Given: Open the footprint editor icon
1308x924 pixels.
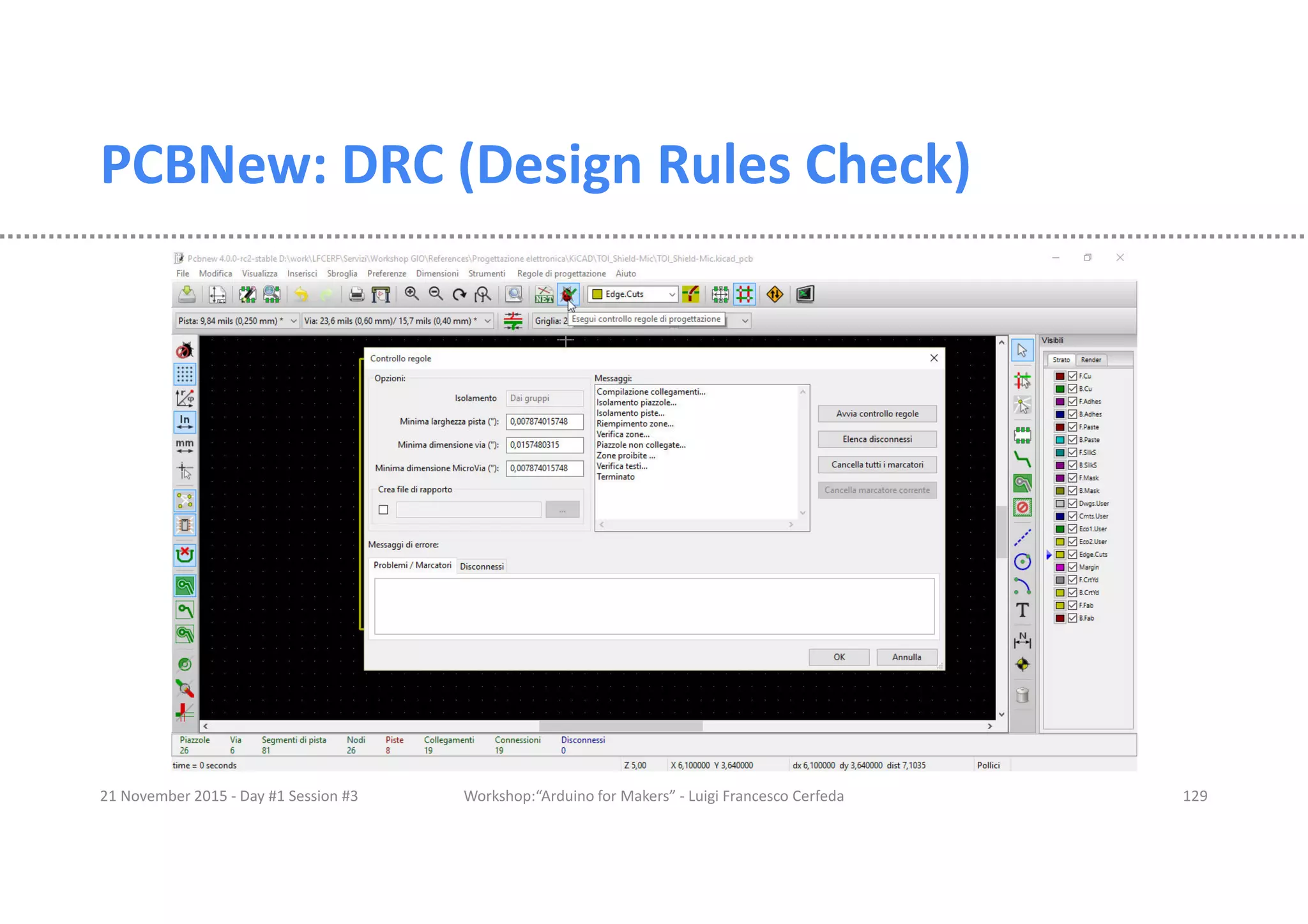Looking at the screenshot, I should pyautogui.click(x=247, y=294).
